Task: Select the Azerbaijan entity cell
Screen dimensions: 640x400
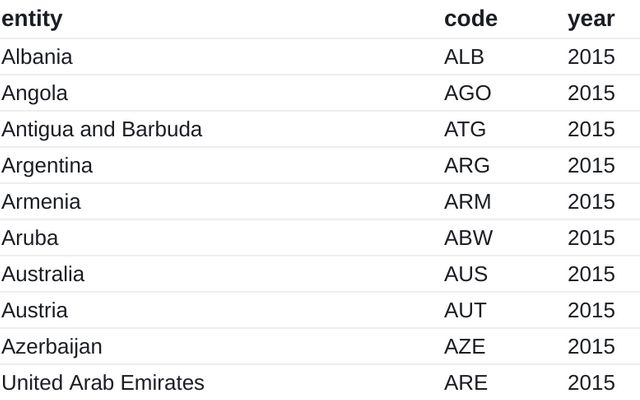Action: [x=52, y=347]
